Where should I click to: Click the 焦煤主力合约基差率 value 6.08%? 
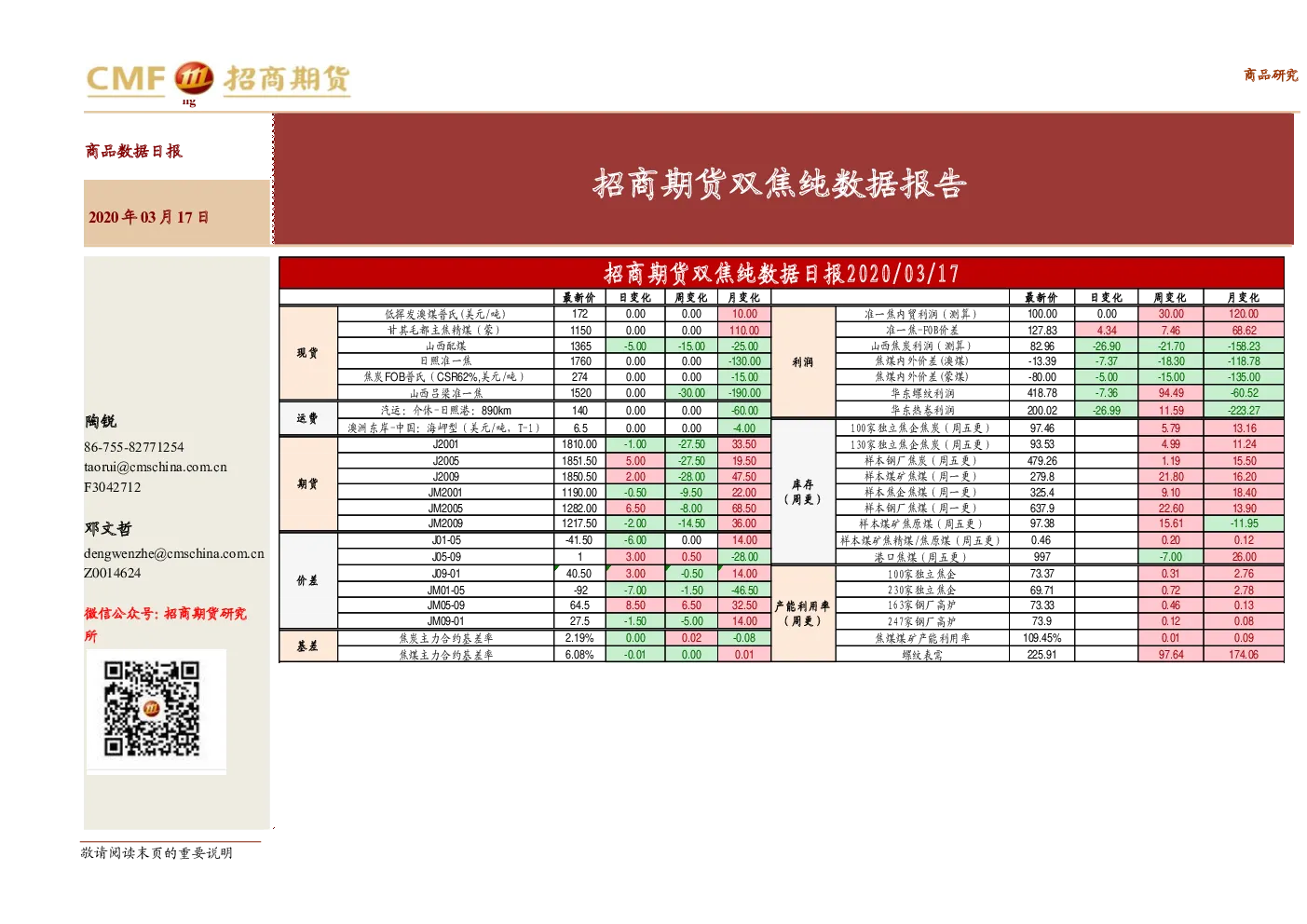tap(579, 655)
